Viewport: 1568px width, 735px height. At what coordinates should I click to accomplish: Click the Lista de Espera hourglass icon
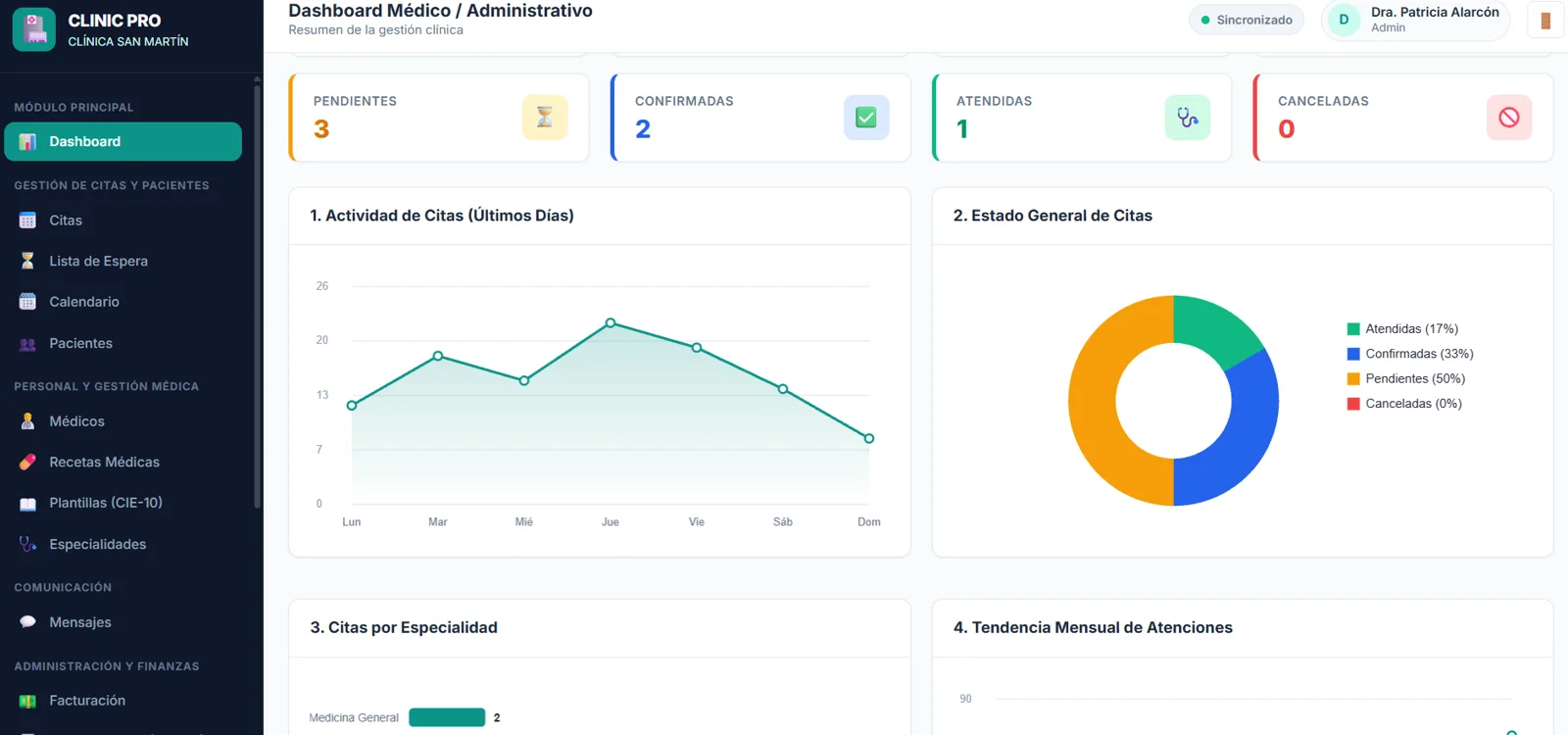(x=27, y=261)
